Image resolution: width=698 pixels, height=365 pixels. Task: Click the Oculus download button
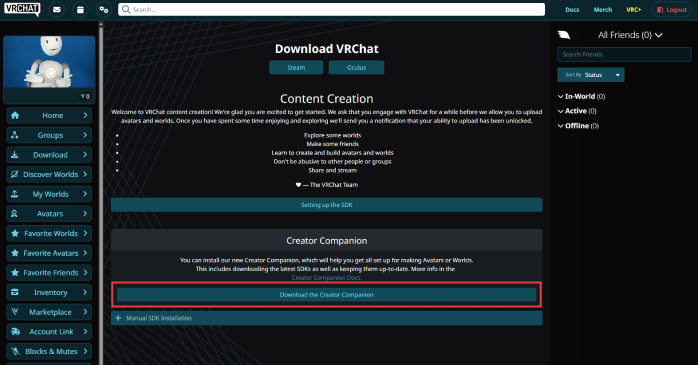coord(356,67)
